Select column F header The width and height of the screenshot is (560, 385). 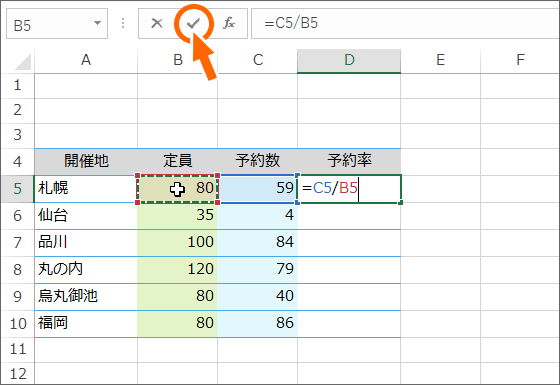(520, 61)
